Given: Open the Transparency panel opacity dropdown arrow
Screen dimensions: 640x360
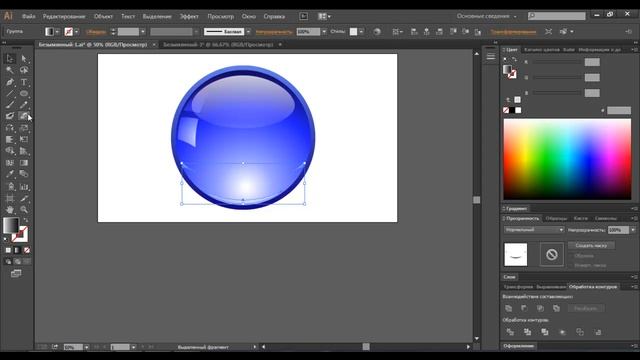Looking at the screenshot, I should (x=633, y=230).
